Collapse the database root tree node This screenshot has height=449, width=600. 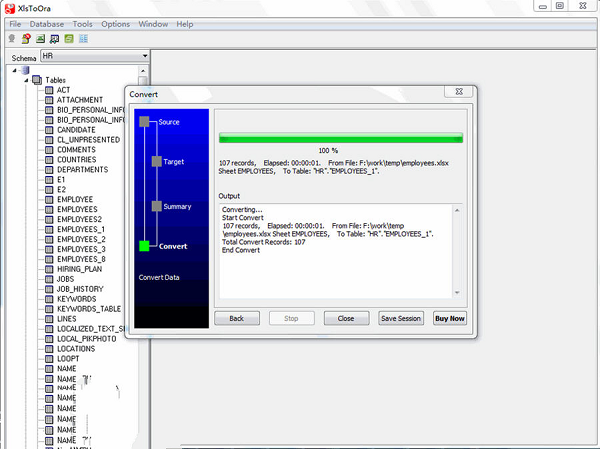pos(13,70)
